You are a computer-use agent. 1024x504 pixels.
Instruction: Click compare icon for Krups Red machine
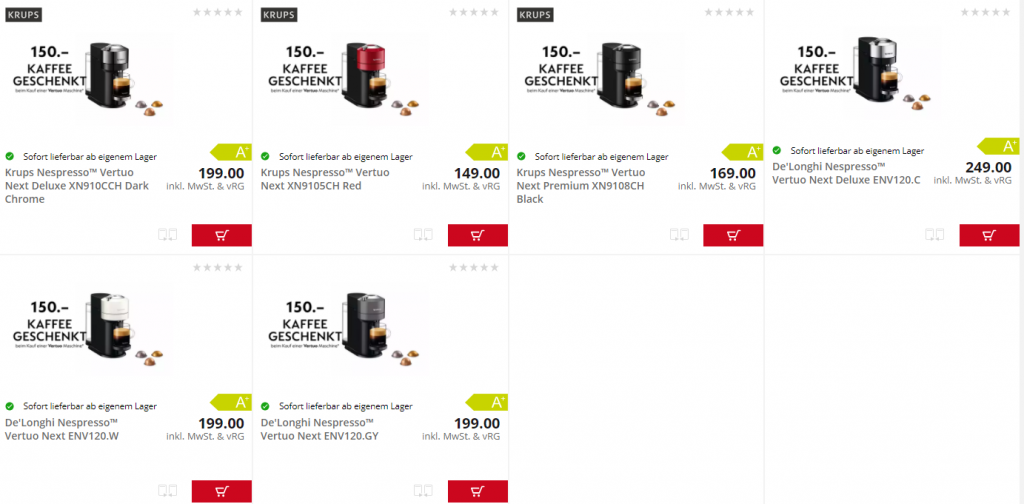pyautogui.click(x=423, y=234)
